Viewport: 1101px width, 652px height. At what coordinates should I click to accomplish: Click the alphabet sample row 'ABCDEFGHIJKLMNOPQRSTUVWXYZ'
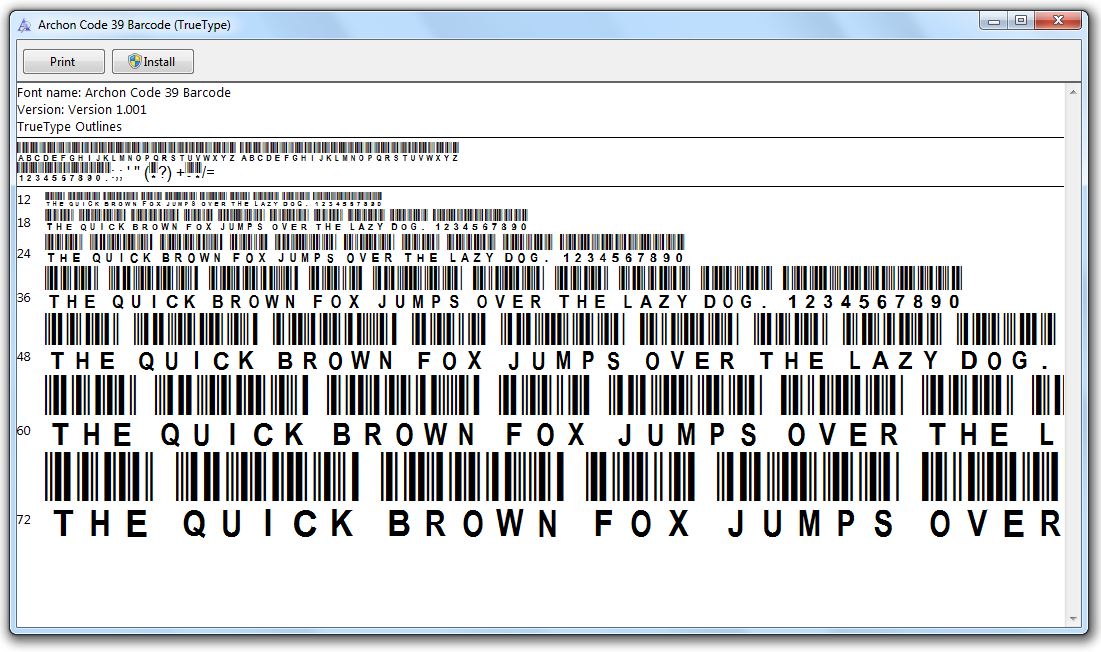click(x=238, y=152)
